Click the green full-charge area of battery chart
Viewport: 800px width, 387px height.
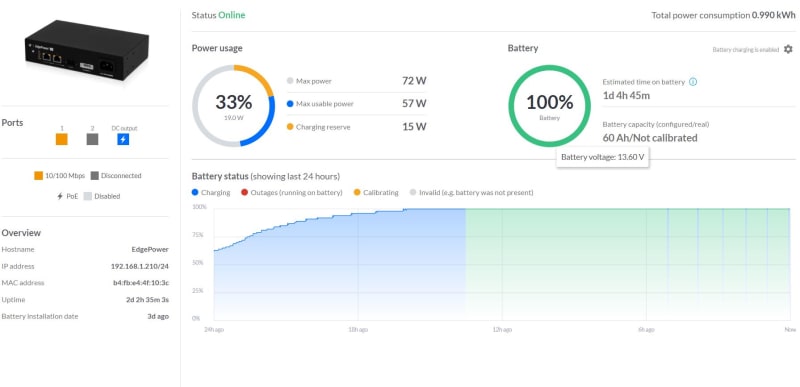tap(628, 265)
